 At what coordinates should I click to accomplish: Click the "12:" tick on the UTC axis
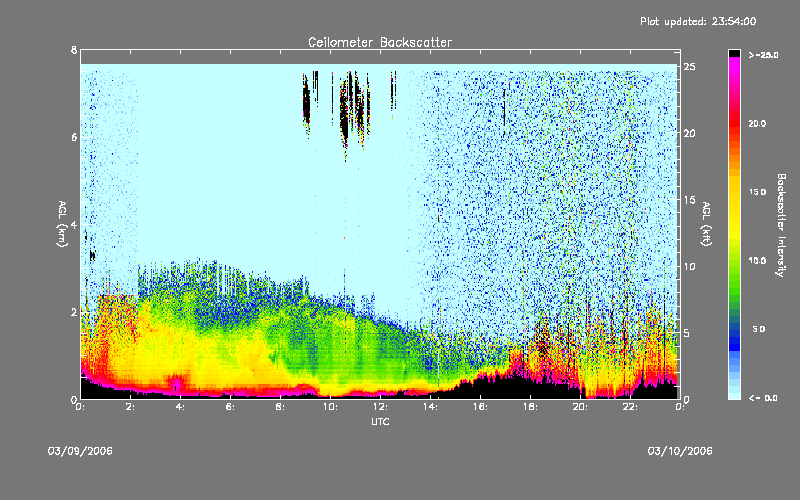380,407
